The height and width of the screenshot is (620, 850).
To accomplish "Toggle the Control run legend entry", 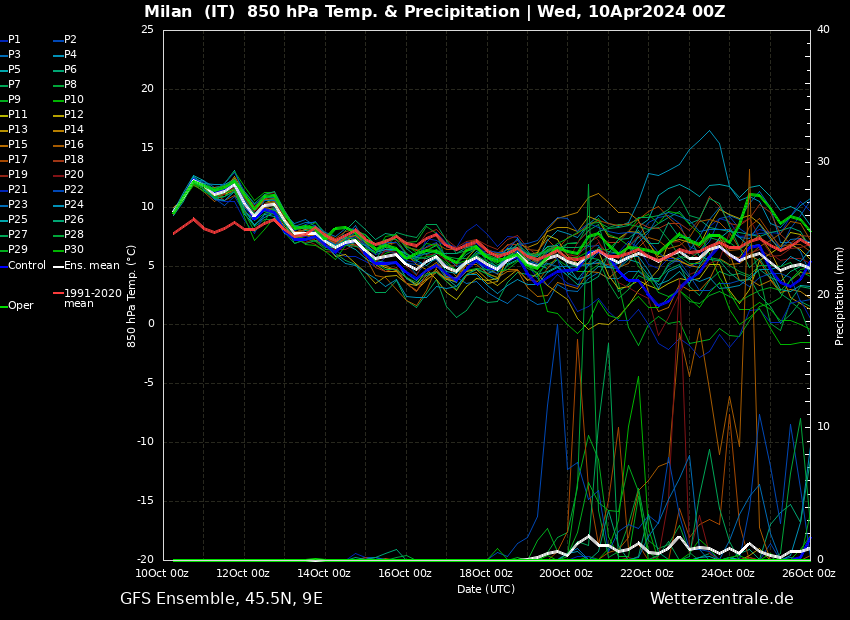I will coord(27,266).
